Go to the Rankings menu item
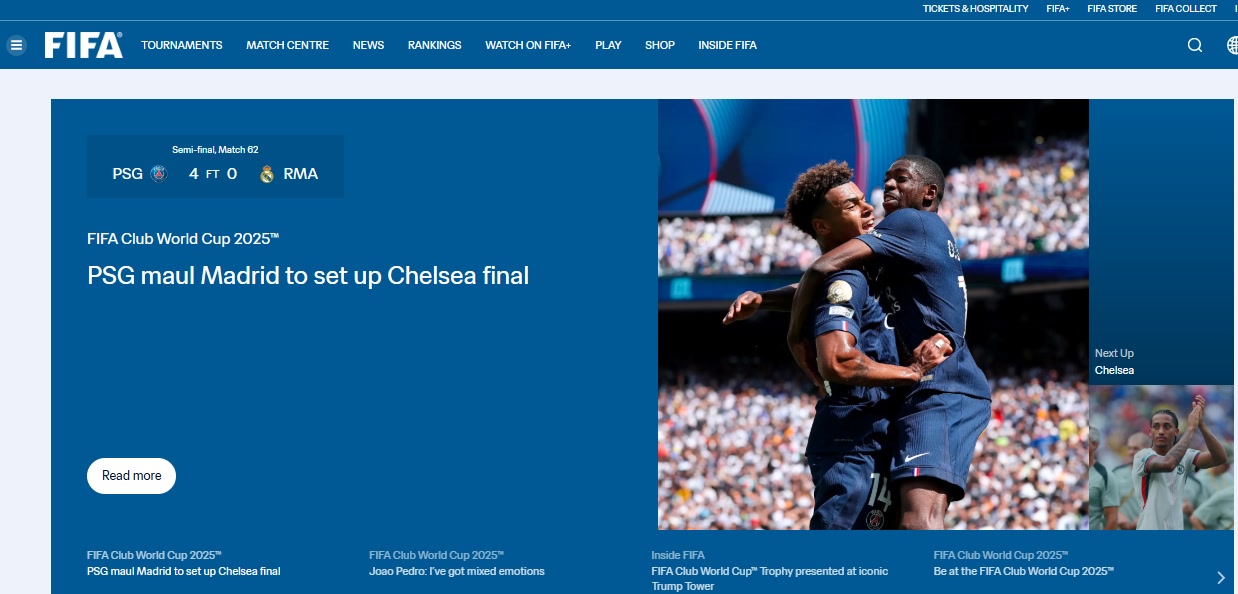 pyautogui.click(x=435, y=45)
